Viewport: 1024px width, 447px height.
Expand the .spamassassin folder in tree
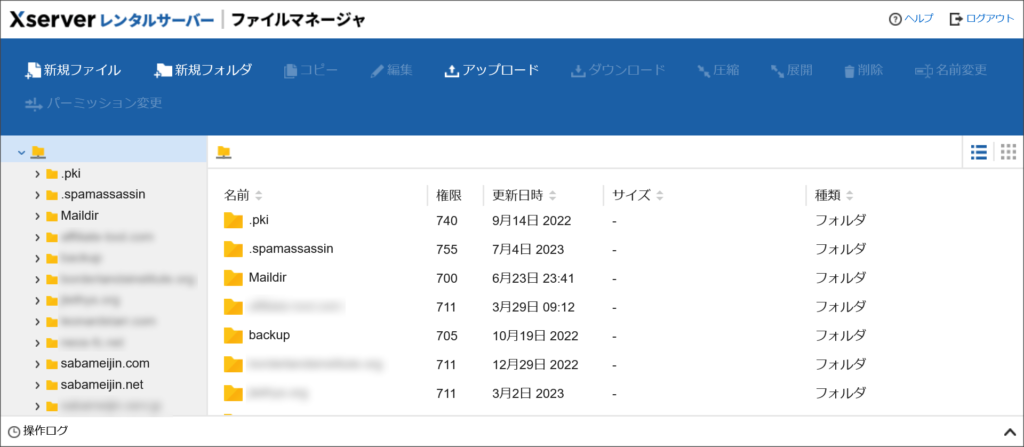[37, 195]
